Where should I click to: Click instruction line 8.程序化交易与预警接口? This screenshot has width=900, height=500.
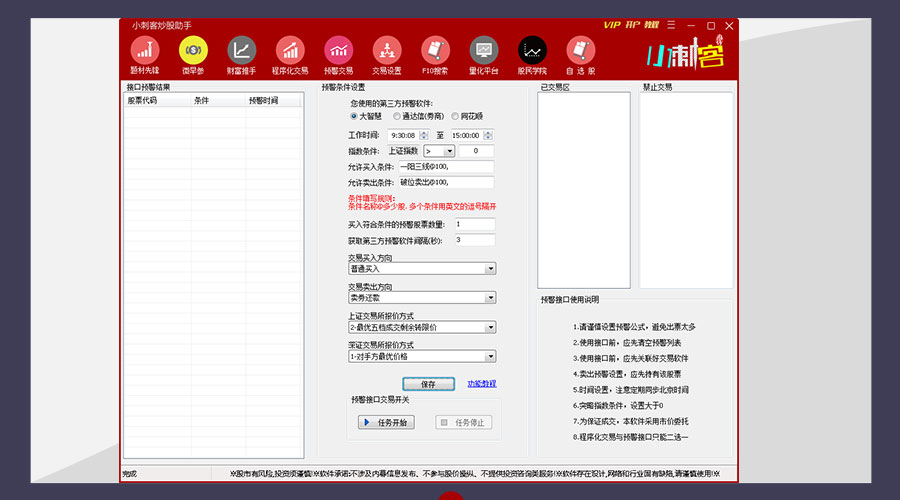pyautogui.click(x=630, y=437)
